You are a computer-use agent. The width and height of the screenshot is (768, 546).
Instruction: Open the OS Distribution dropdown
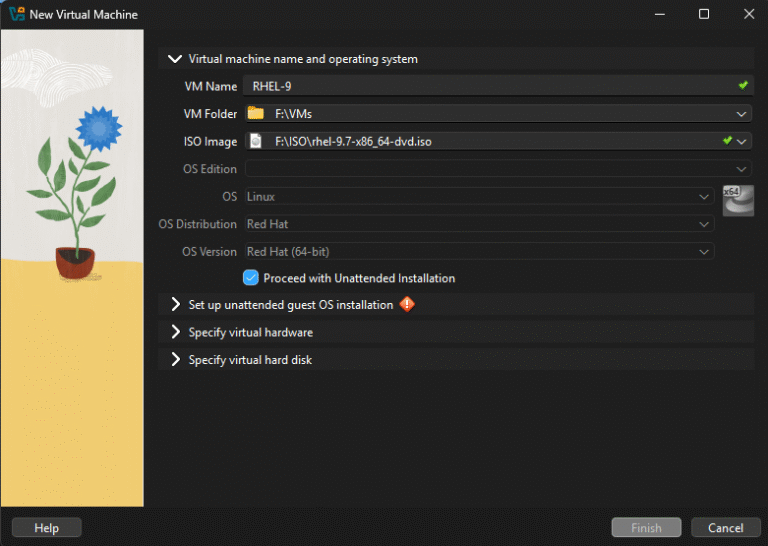tap(705, 224)
